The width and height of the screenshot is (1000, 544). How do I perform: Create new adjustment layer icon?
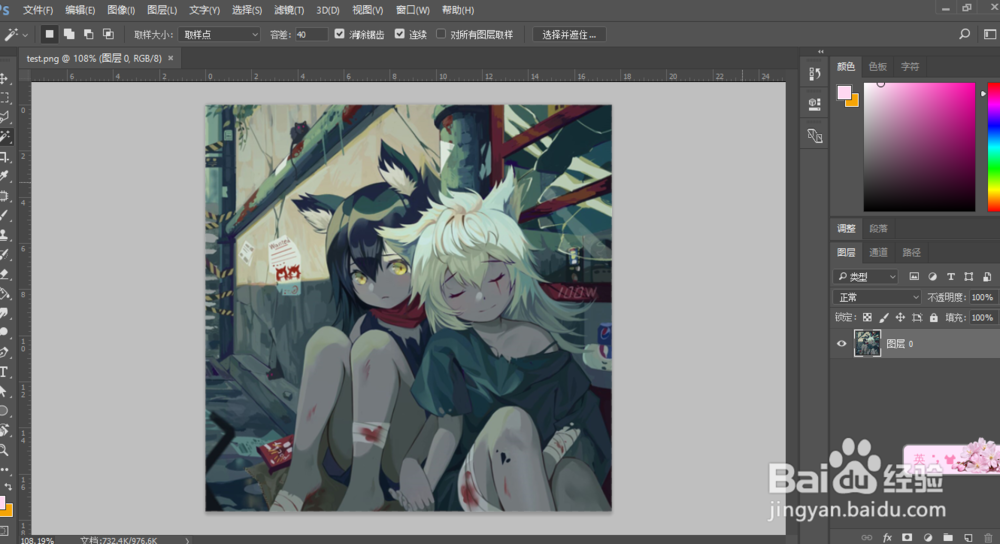[927, 538]
